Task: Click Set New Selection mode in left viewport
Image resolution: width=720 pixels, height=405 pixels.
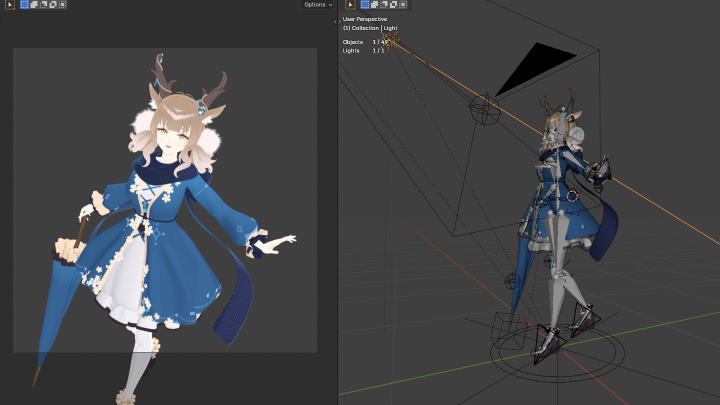Action: [x=24, y=5]
